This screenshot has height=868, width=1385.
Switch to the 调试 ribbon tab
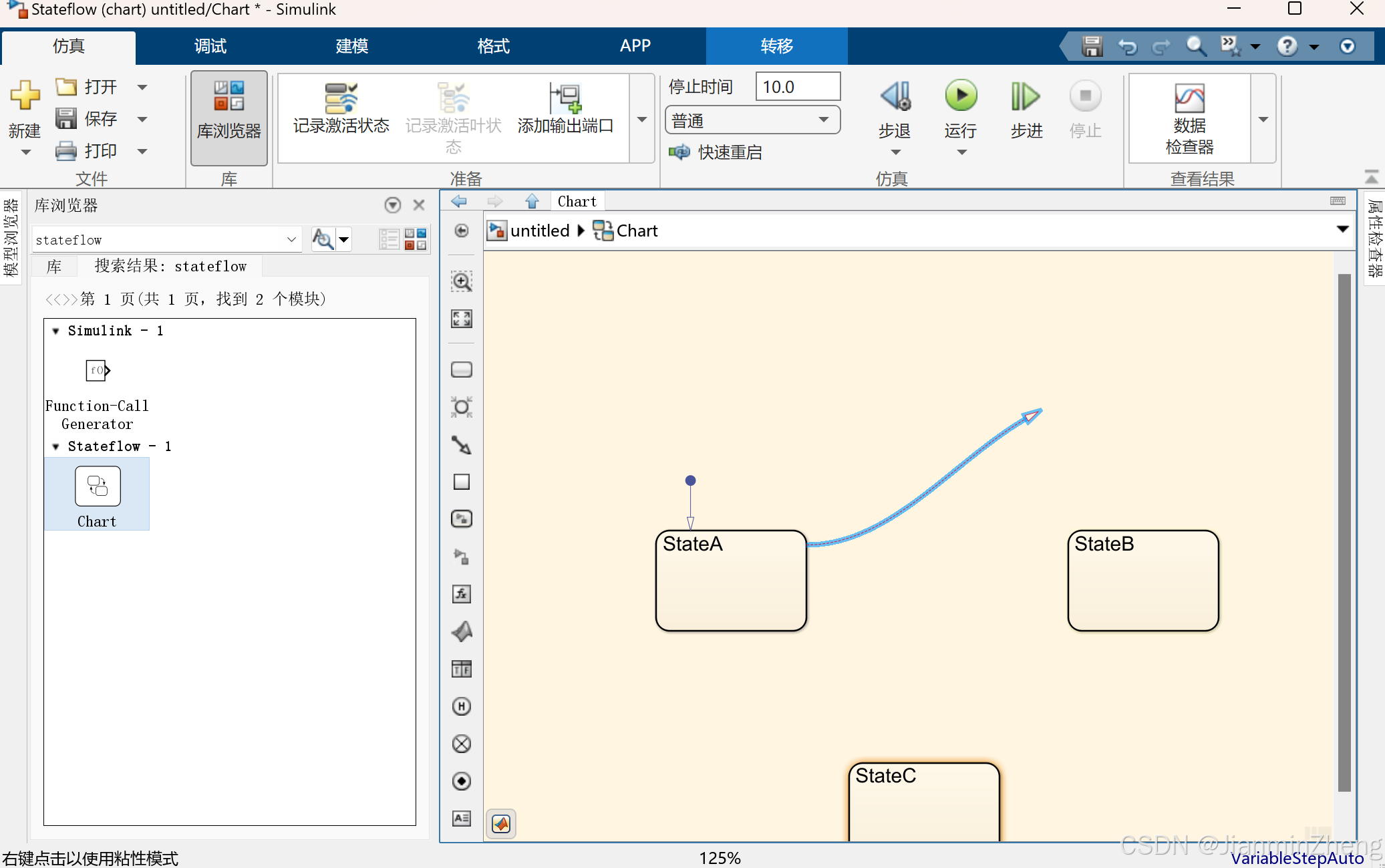tap(209, 45)
